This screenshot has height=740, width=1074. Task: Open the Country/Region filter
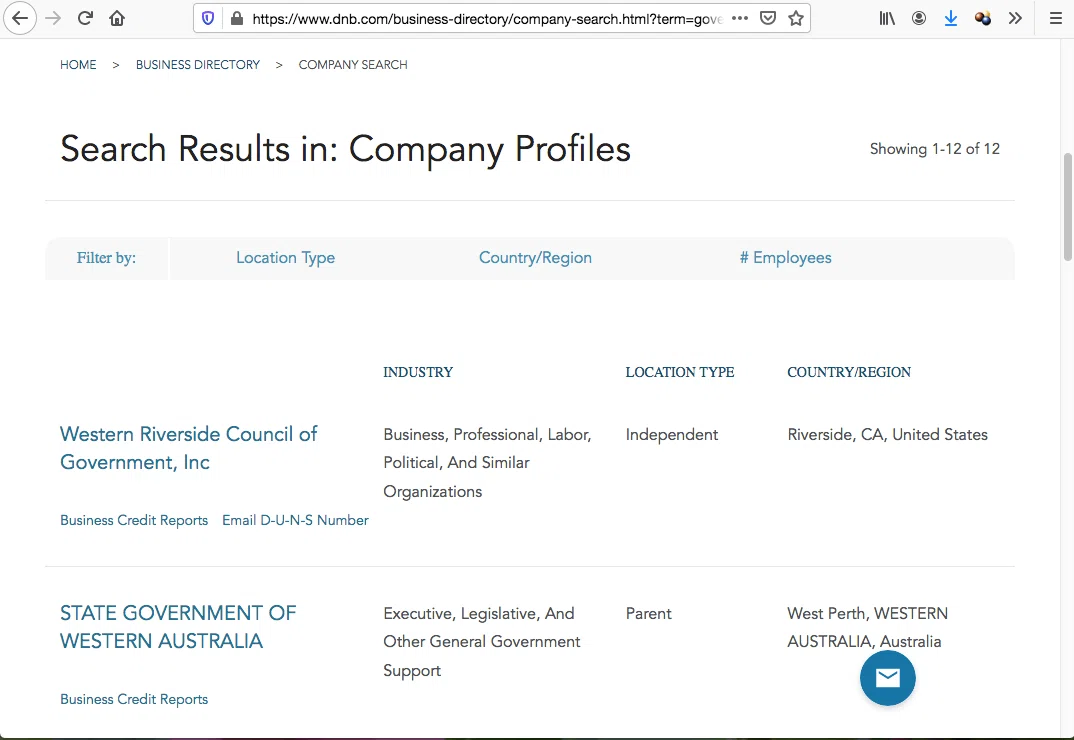tap(535, 258)
